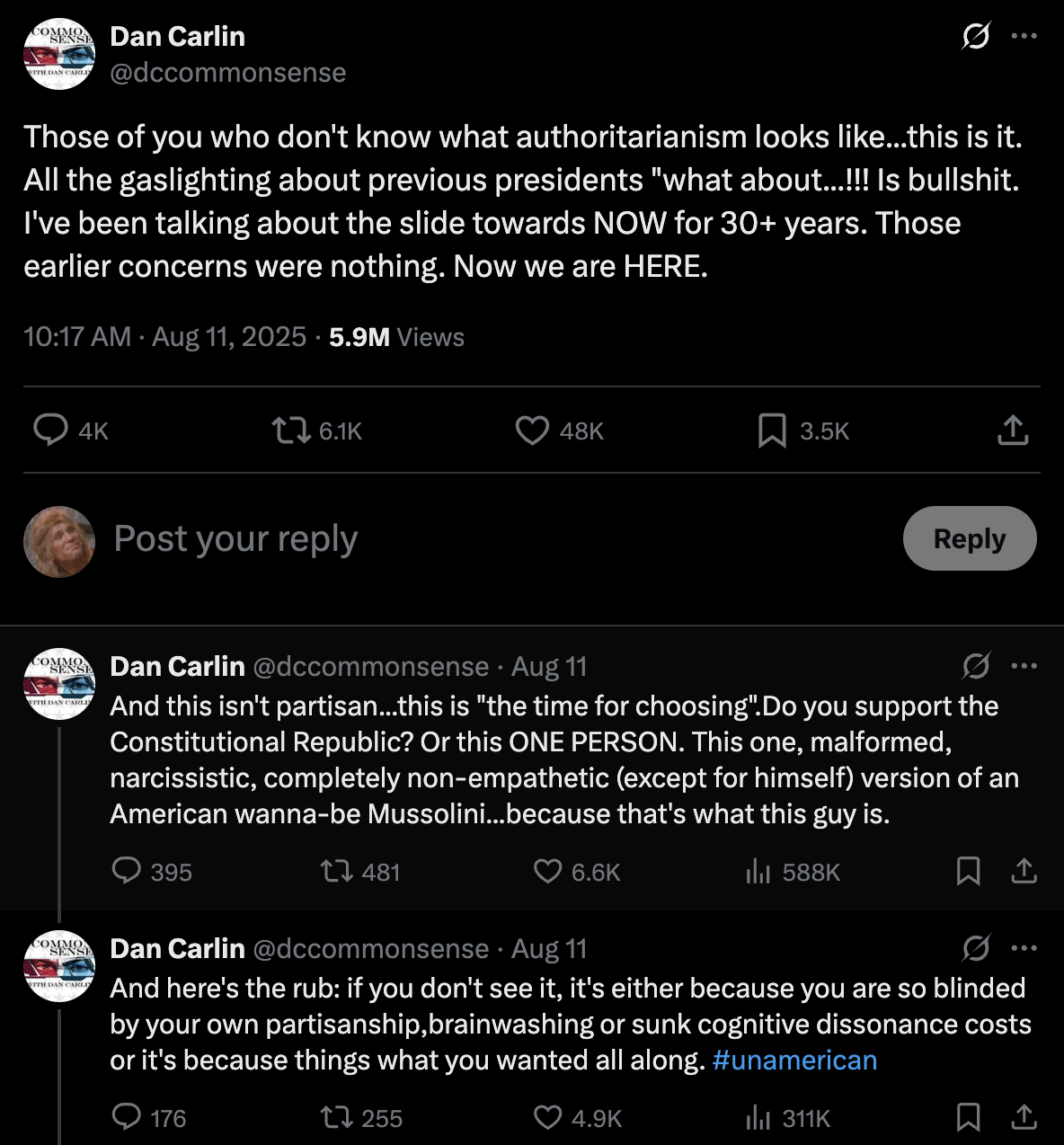Open the #unamerican hashtag link
1064x1145 pixels.
click(794, 1061)
